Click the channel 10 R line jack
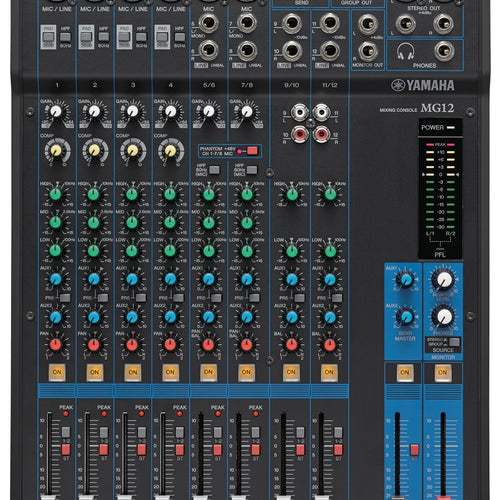 coord(292,51)
